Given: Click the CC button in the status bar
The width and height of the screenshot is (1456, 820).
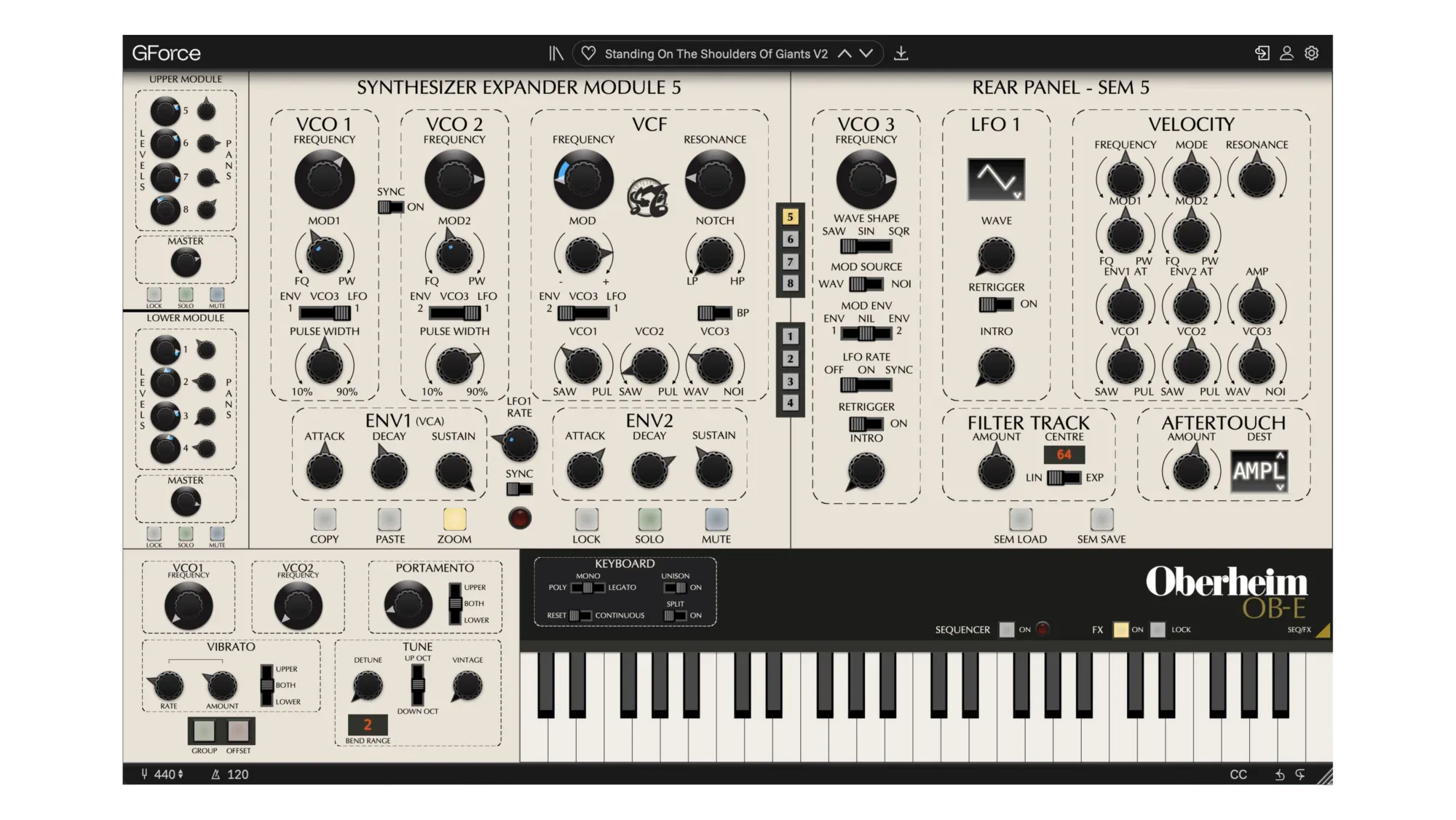Looking at the screenshot, I should coord(1238,775).
